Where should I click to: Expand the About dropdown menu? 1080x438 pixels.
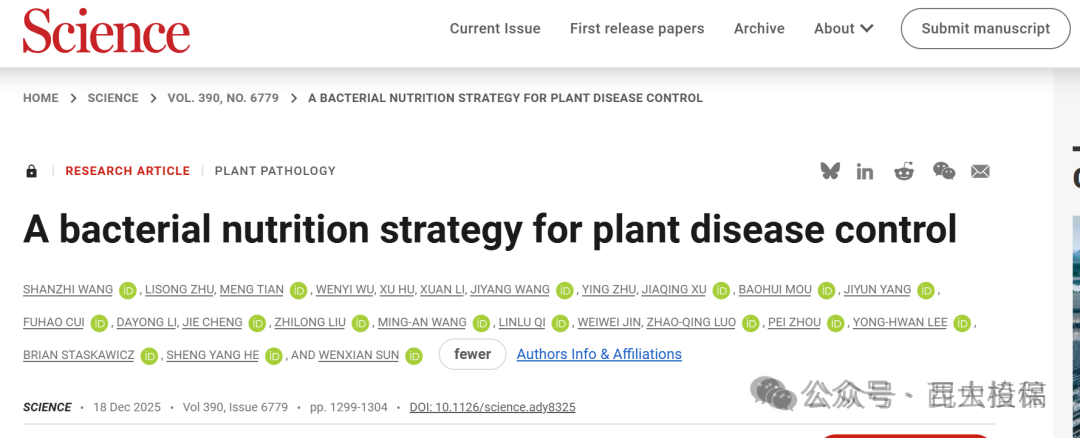tap(843, 28)
